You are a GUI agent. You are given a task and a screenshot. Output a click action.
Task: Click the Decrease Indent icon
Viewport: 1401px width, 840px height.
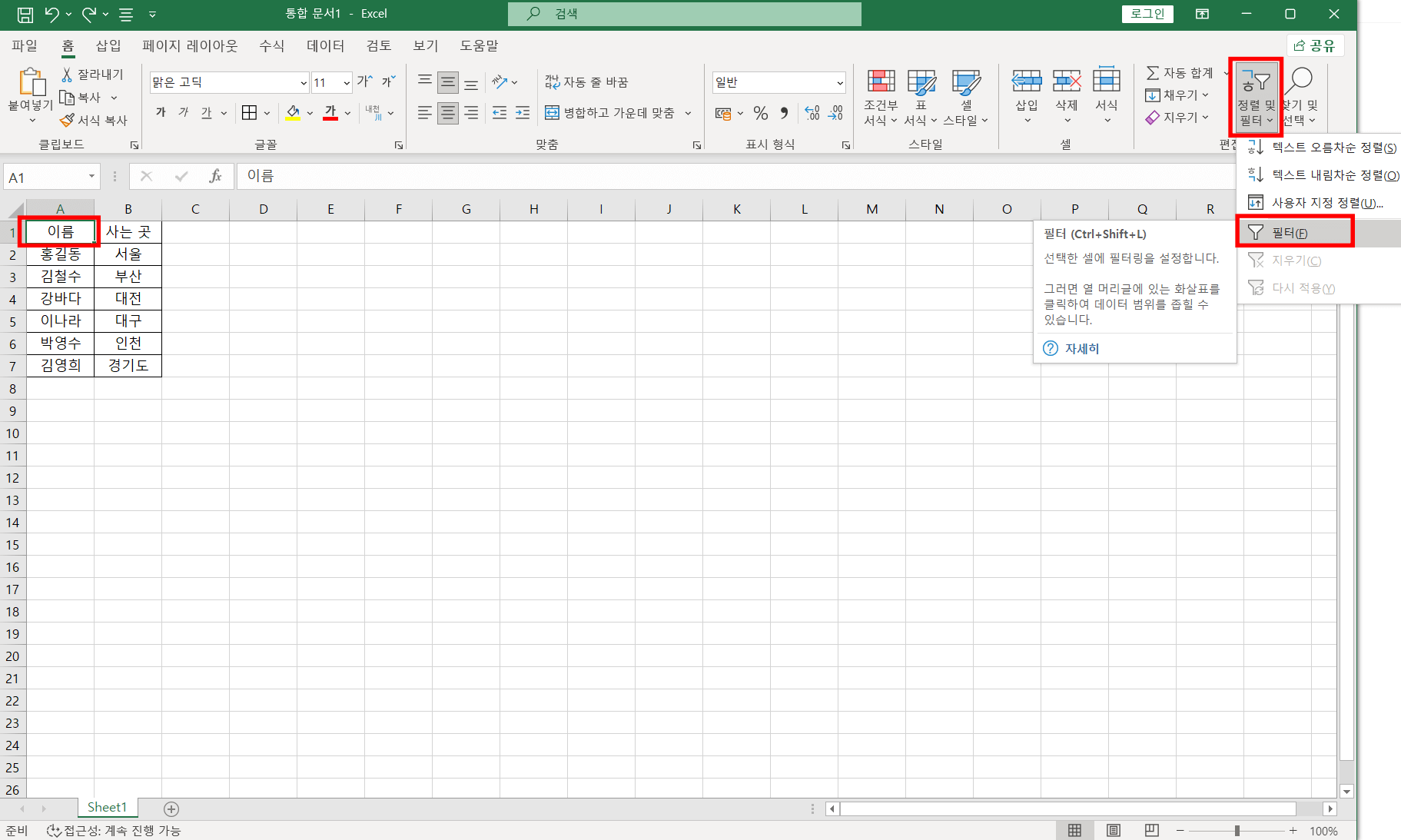pos(500,113)
